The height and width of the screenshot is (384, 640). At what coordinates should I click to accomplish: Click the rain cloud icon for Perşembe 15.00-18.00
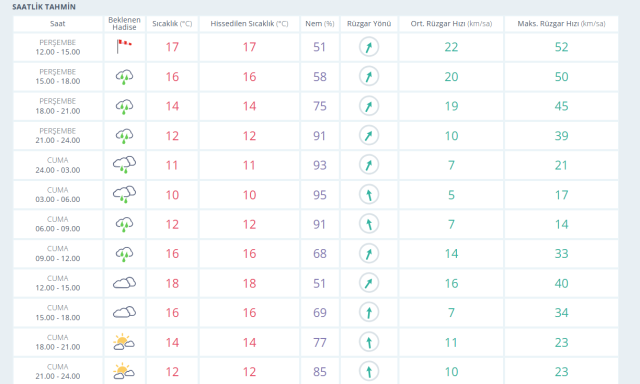pyautogui.click(x=124, y=77)
